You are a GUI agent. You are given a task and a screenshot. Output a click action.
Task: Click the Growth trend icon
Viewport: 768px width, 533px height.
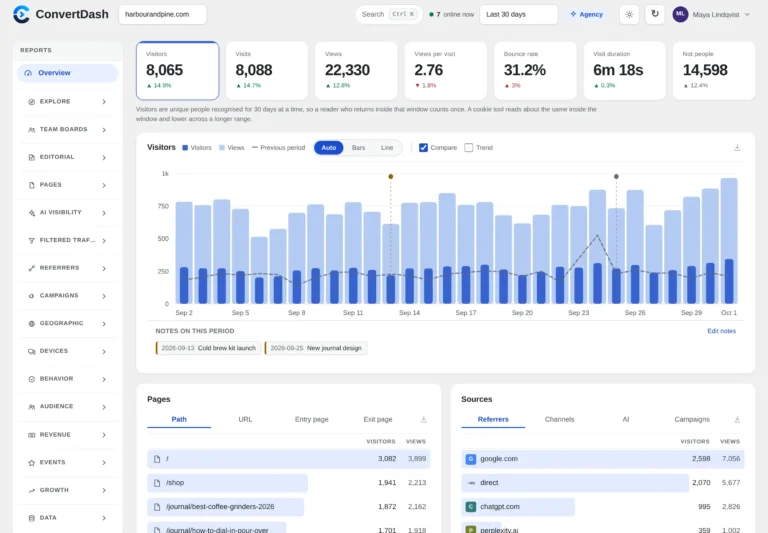click(31, 490)
